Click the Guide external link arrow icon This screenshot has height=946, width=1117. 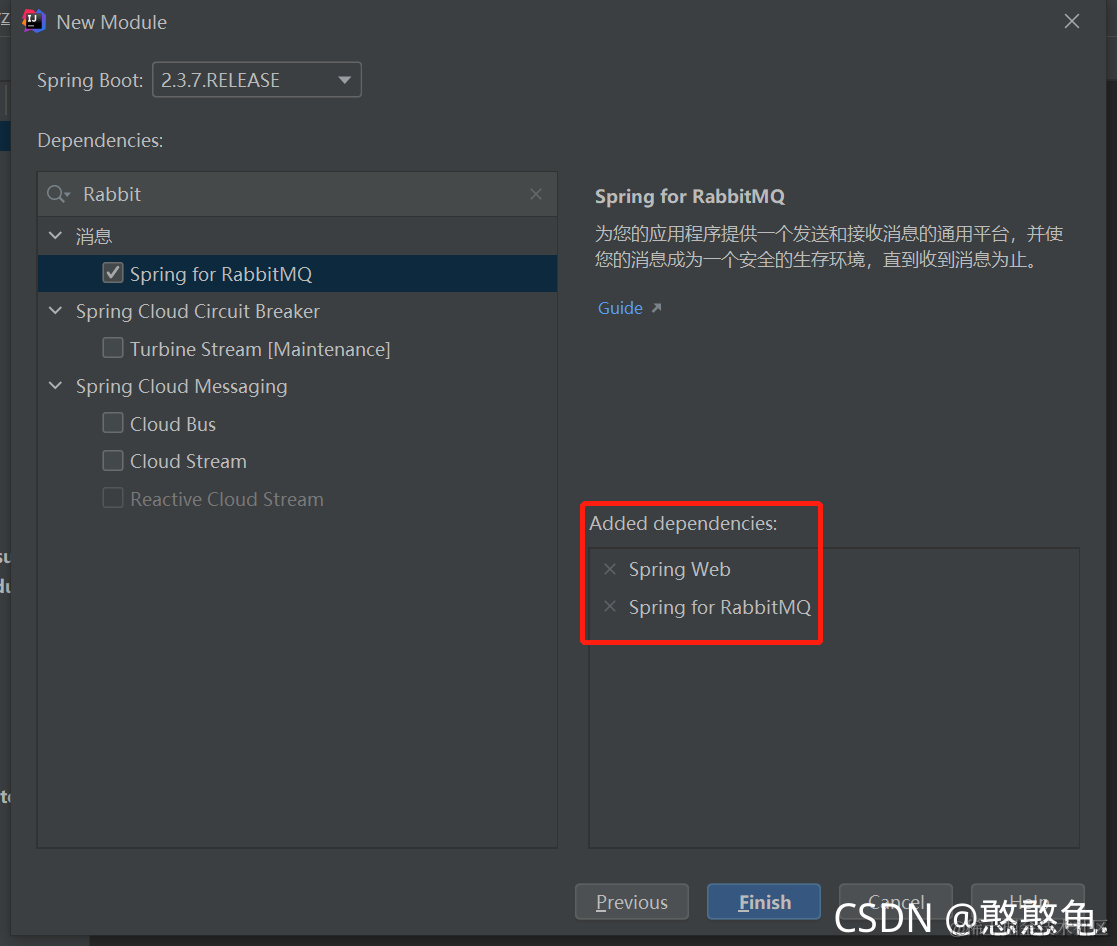pos(656,308)
